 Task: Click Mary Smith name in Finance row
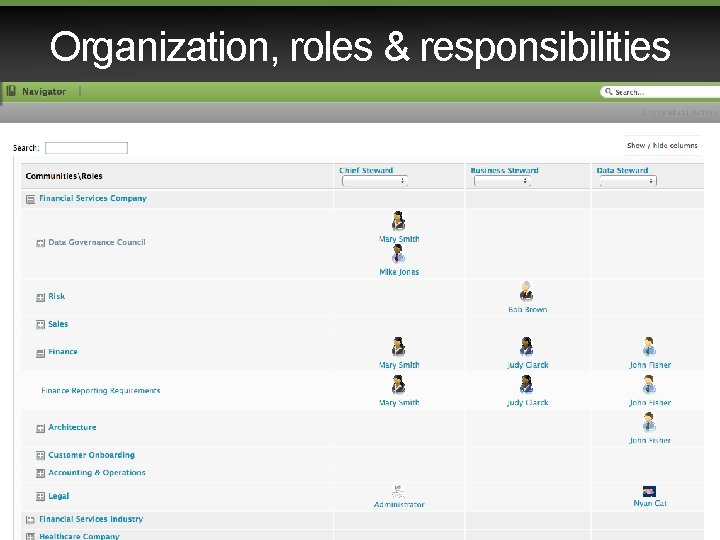click(399, 365)
